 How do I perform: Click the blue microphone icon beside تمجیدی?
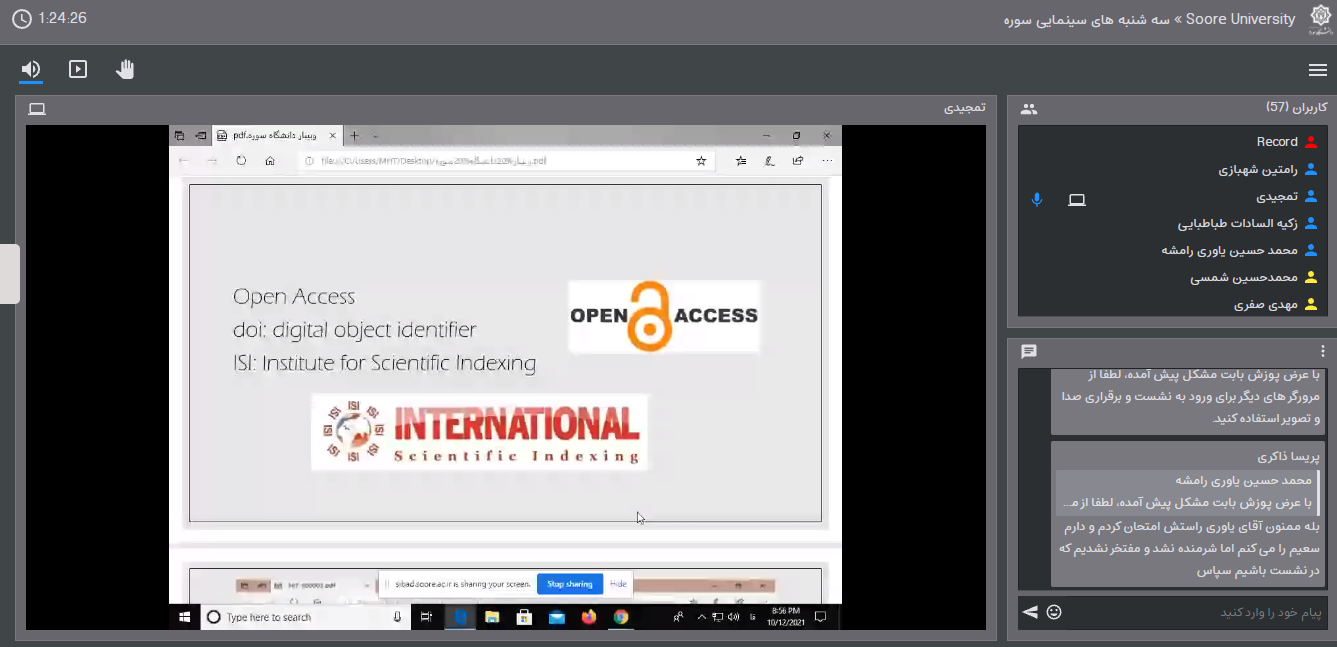point(1037,200)
